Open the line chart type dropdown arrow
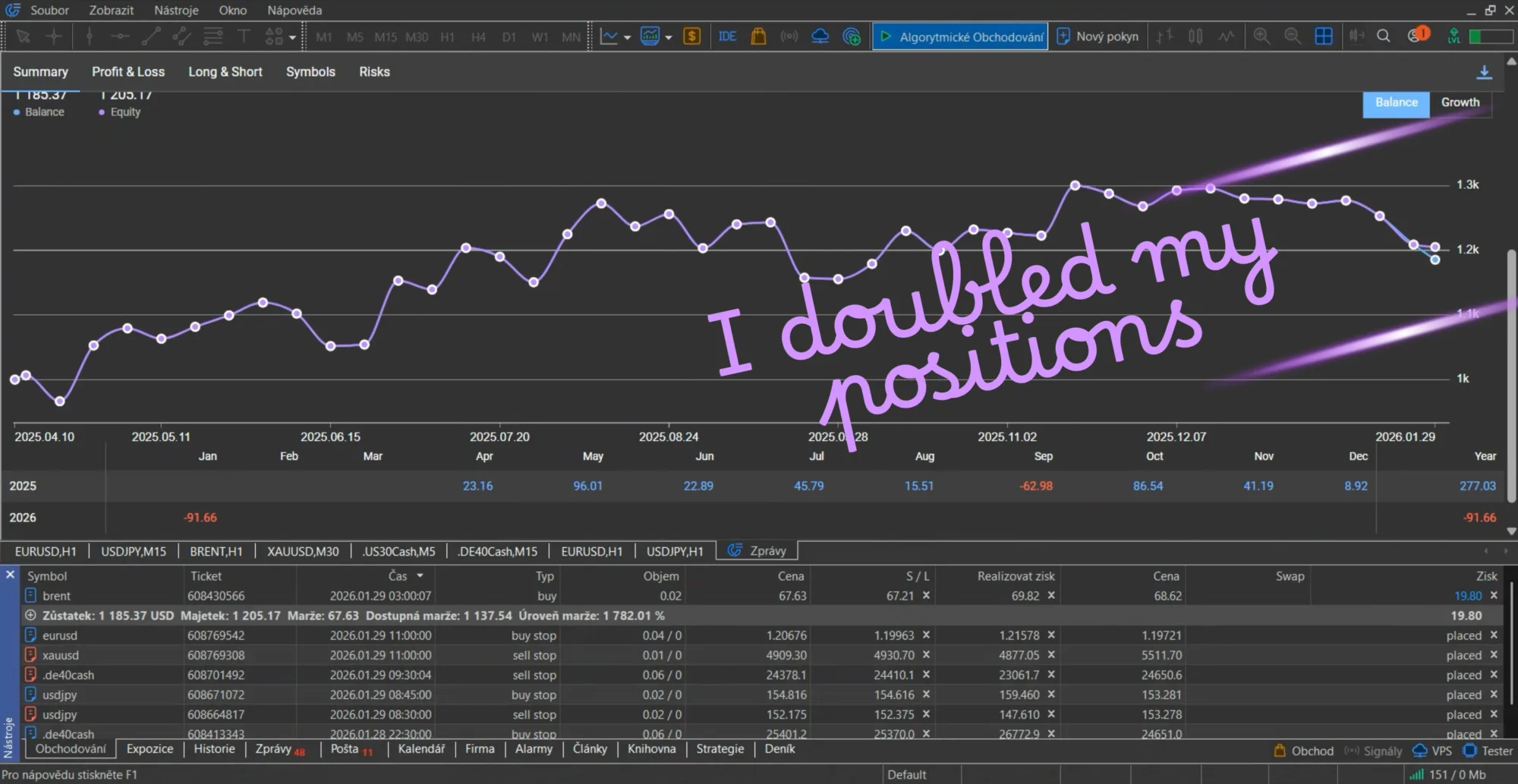 [628, 37]
